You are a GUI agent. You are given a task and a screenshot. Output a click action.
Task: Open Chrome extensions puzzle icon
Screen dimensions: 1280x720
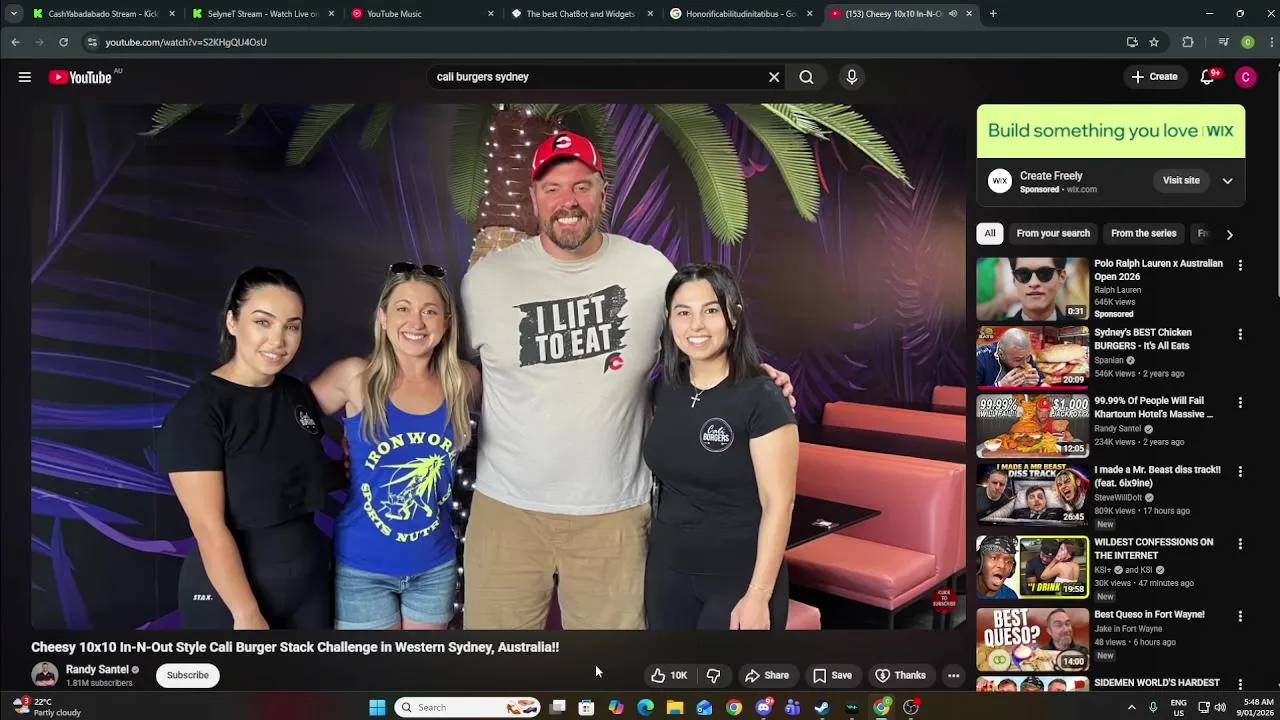pyautogui.click(x=1188, y=42)
